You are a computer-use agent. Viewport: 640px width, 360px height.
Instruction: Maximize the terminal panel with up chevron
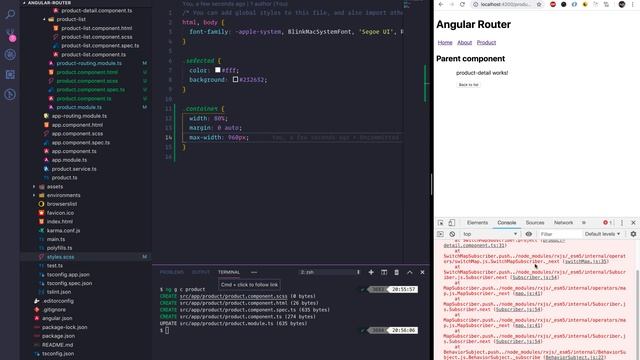[409, 272]
